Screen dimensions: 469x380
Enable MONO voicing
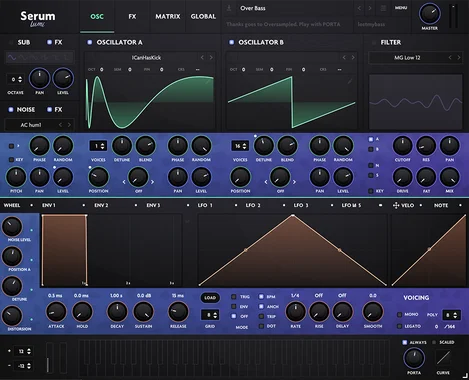tap(399, 314)
